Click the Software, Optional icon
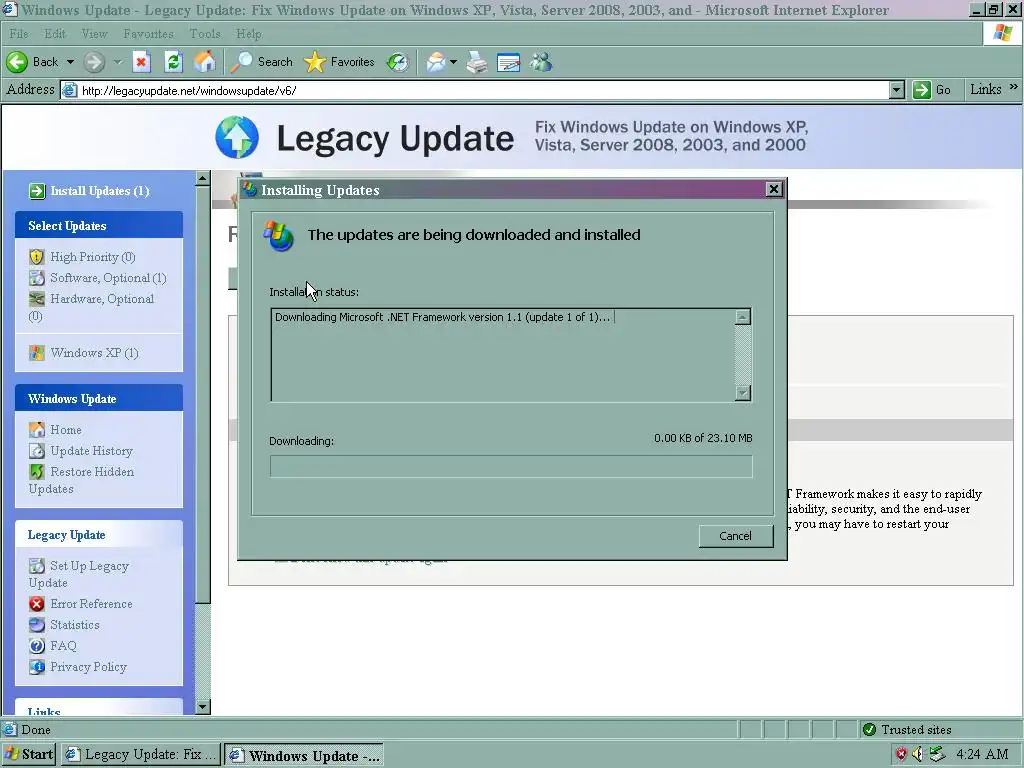Image resolution: width=1024 pixels, height=768 pixels. pyautogui.click(x=37, y=278)
